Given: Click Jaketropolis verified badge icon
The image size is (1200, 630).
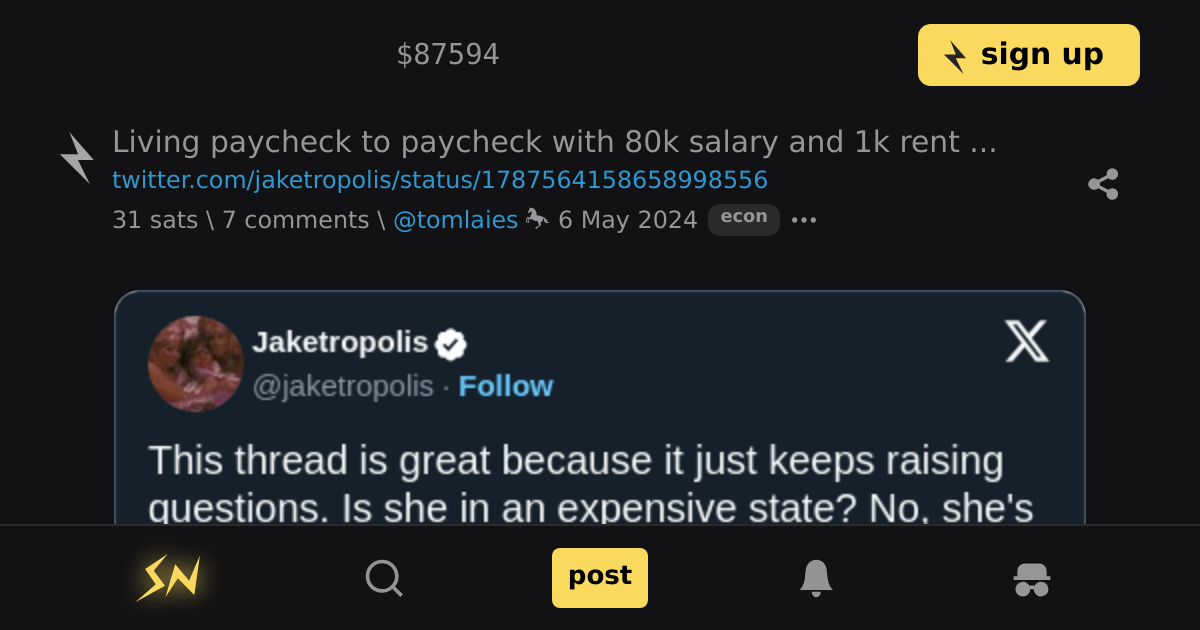Looking at the screenshot, I should click(x=452, y=342).
